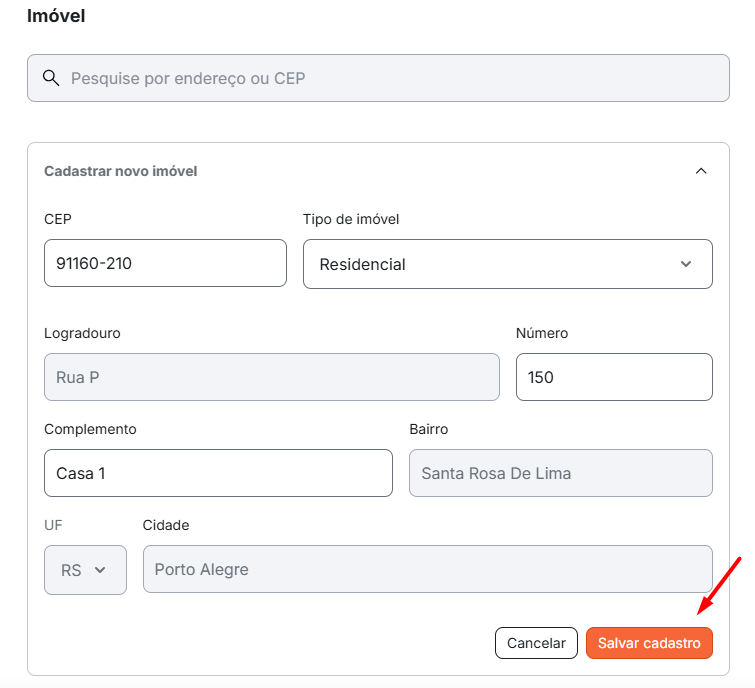Collapse the 'Cadastrar novo imóvel' section chevron
The height and width of the screenshot is (688, 755).
tap(701, 171)
